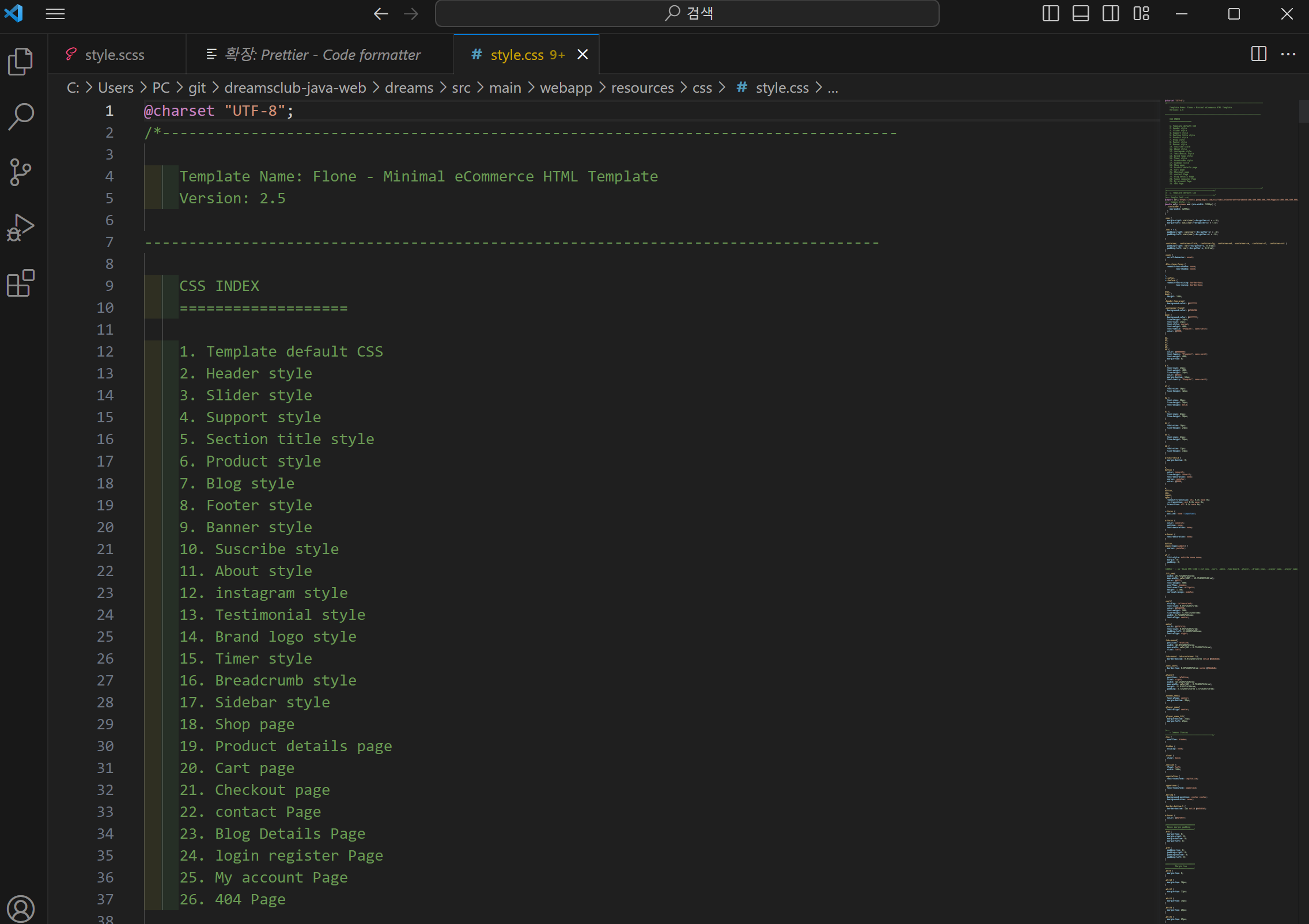
Task: Expand breadcrumb ellipsis after style.css
Action: (x=833, y=88)
